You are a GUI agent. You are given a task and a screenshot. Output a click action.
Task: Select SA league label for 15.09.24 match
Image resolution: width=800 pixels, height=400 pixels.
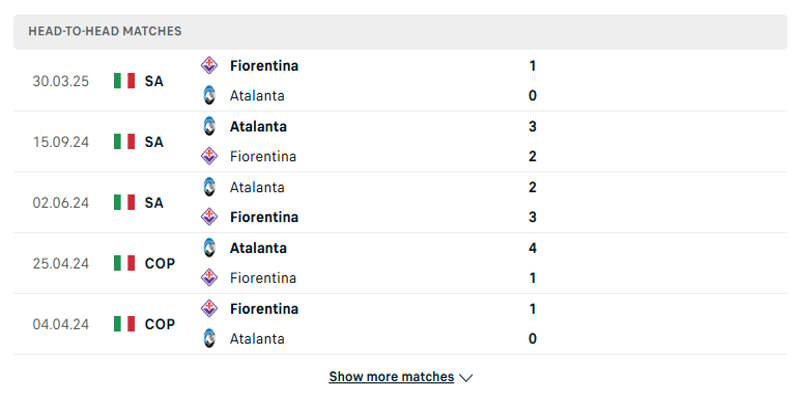pos(153,142)
